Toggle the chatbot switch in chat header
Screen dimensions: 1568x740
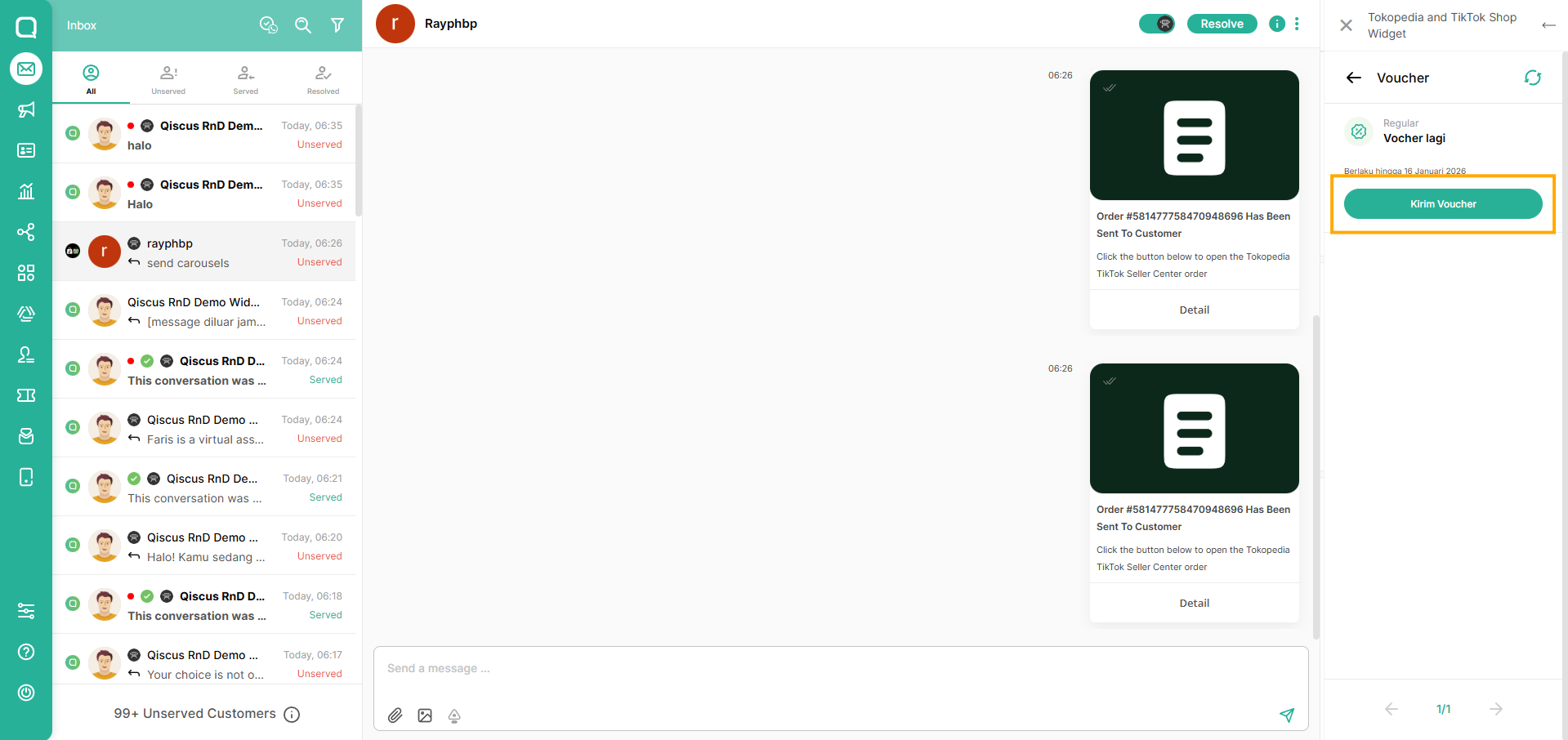click(1157, 24)
